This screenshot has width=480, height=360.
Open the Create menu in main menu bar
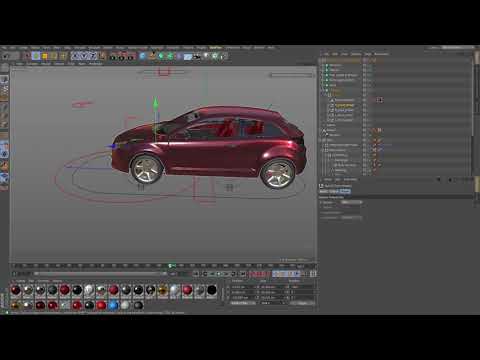pos(24,48)
